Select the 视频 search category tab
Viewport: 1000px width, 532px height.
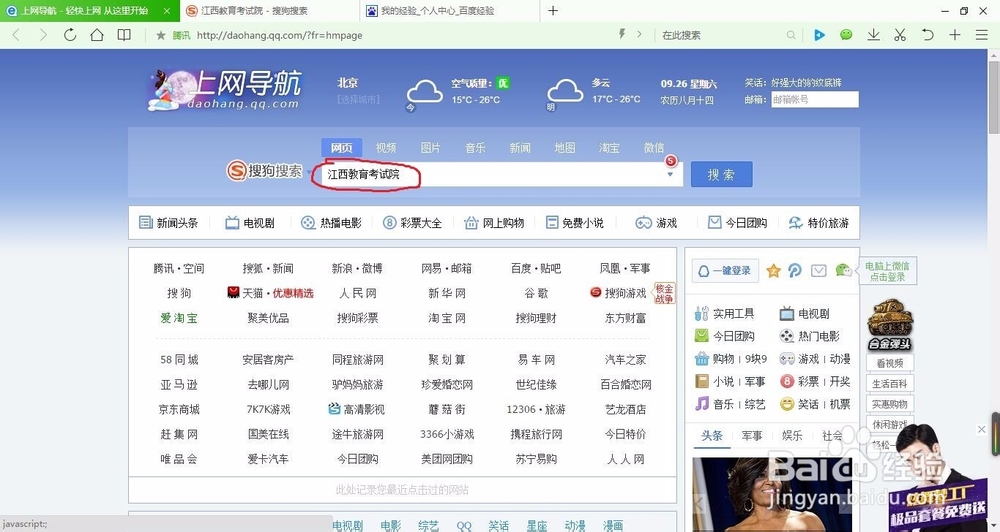click(386, 148)
